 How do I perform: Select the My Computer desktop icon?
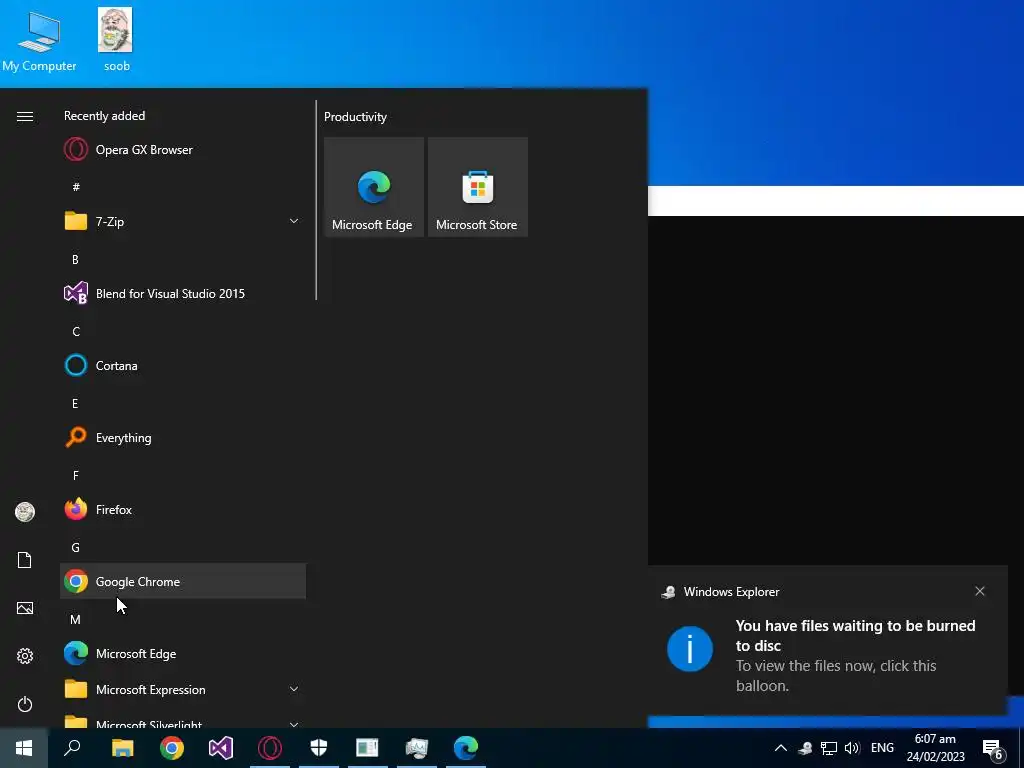[39, 40]
